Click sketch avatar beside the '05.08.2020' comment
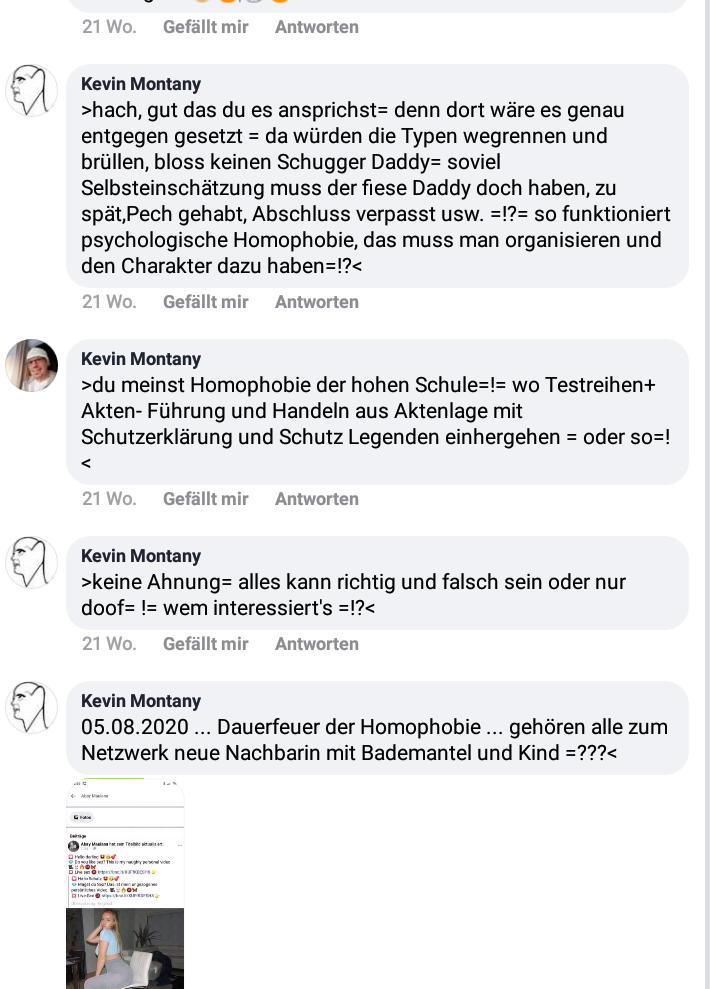The width and height of the screenshot is (710, 989). (x=32, y=707)
